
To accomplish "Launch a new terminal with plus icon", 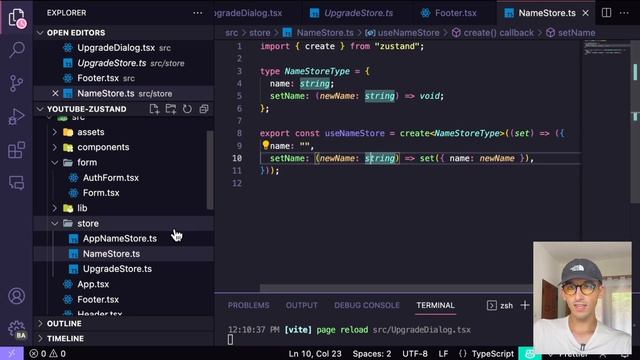I will click(525, 305).
